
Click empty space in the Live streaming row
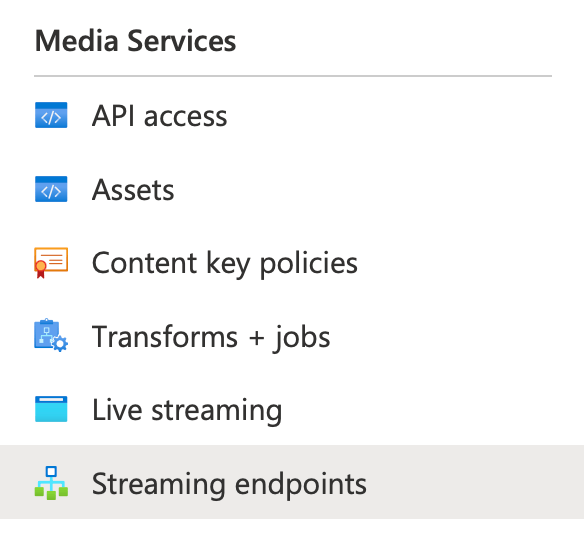click(x=428, y=409)
